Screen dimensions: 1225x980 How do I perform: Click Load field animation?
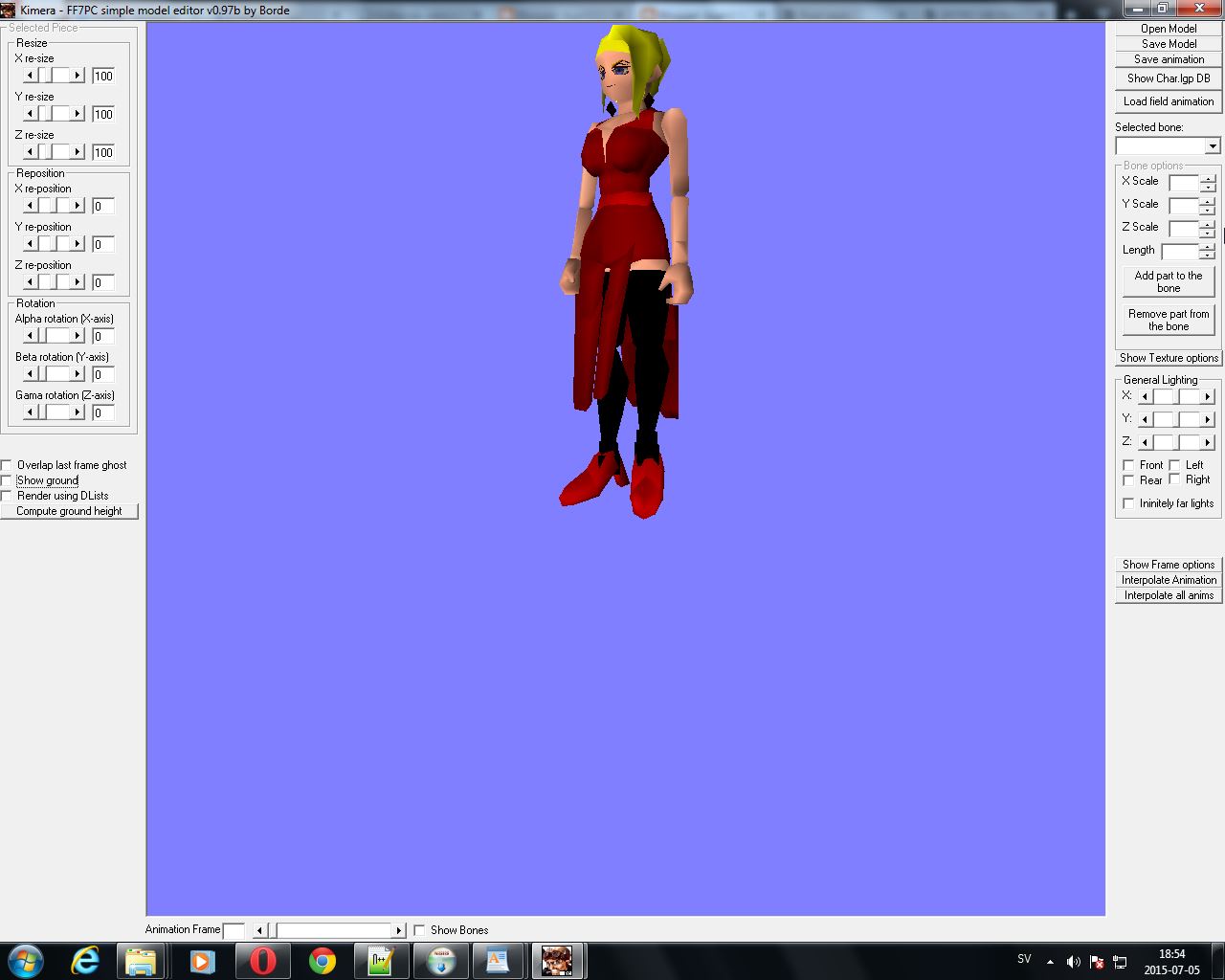1169,101
